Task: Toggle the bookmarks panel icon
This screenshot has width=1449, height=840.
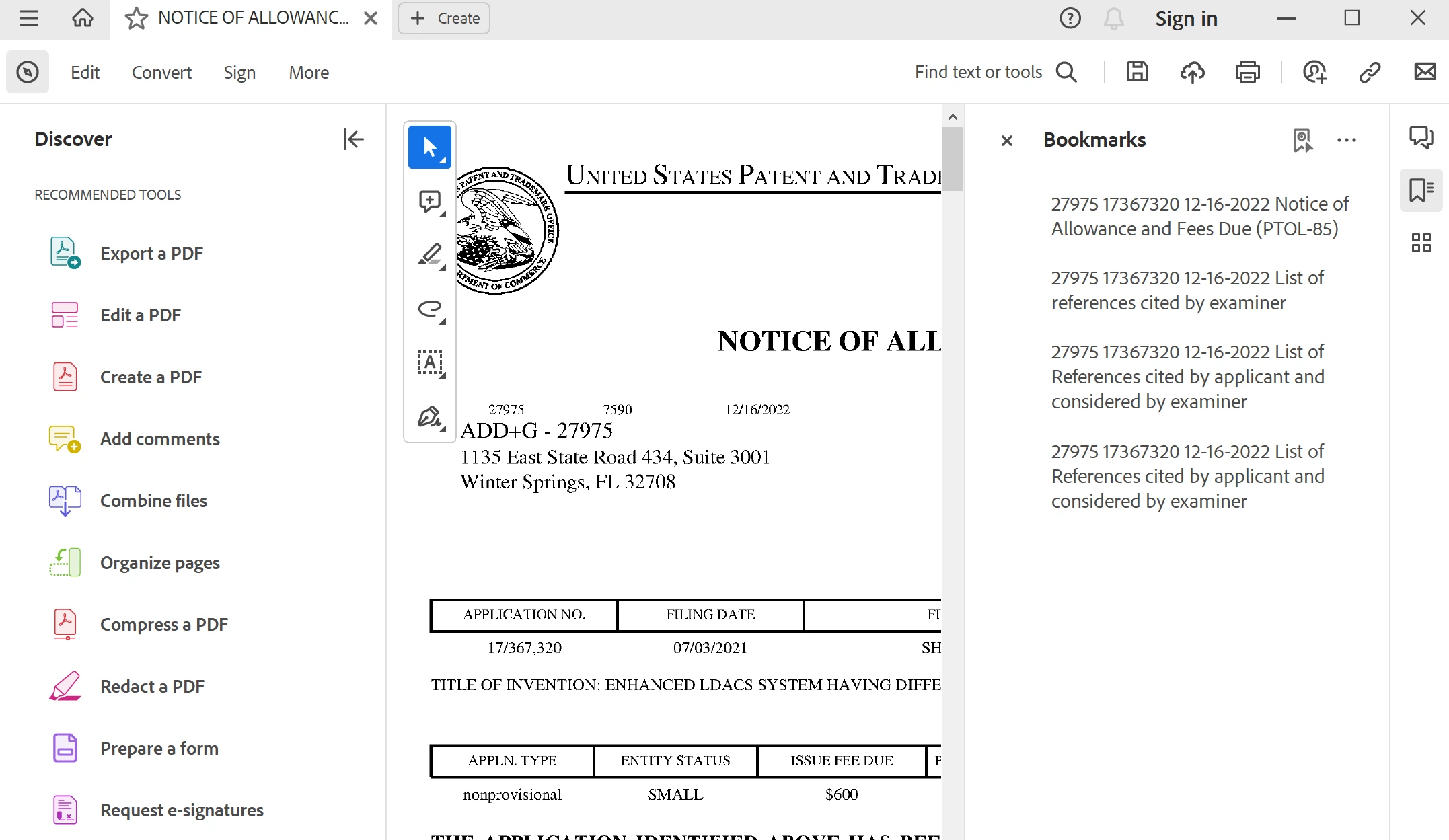Action: [1421, 190]
